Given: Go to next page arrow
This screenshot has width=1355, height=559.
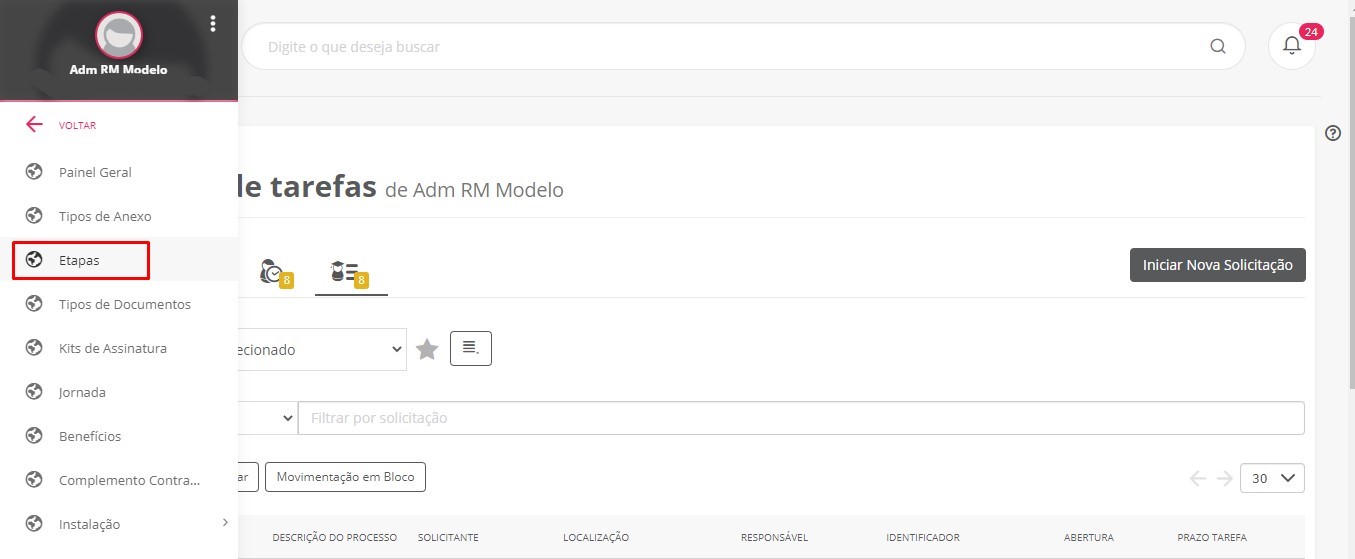Looking at the screenshot, I should click(x=1224, y=478).
